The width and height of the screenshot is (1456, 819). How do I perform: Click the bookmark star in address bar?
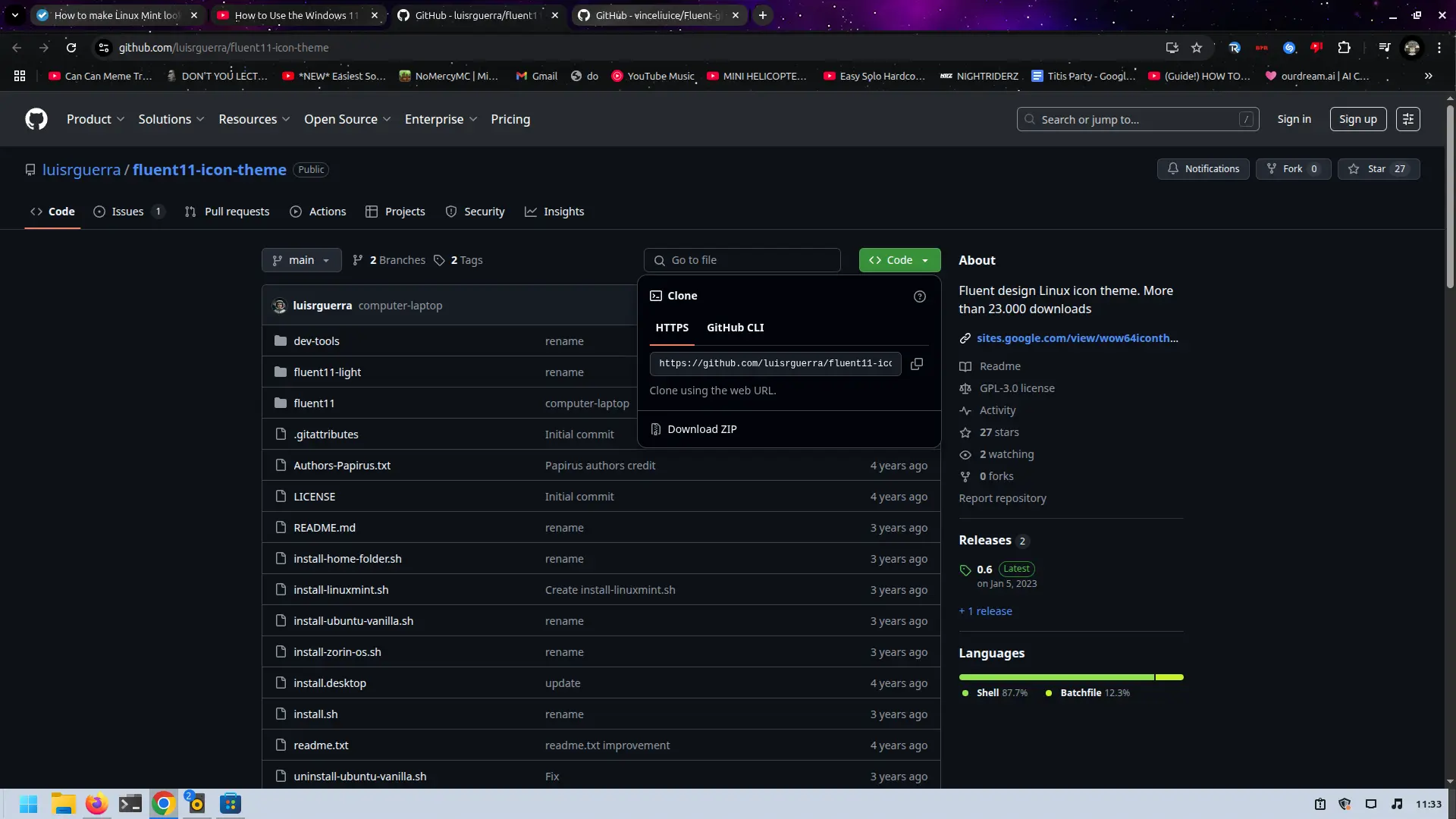pyautogui.click(x=1197, y=48)
